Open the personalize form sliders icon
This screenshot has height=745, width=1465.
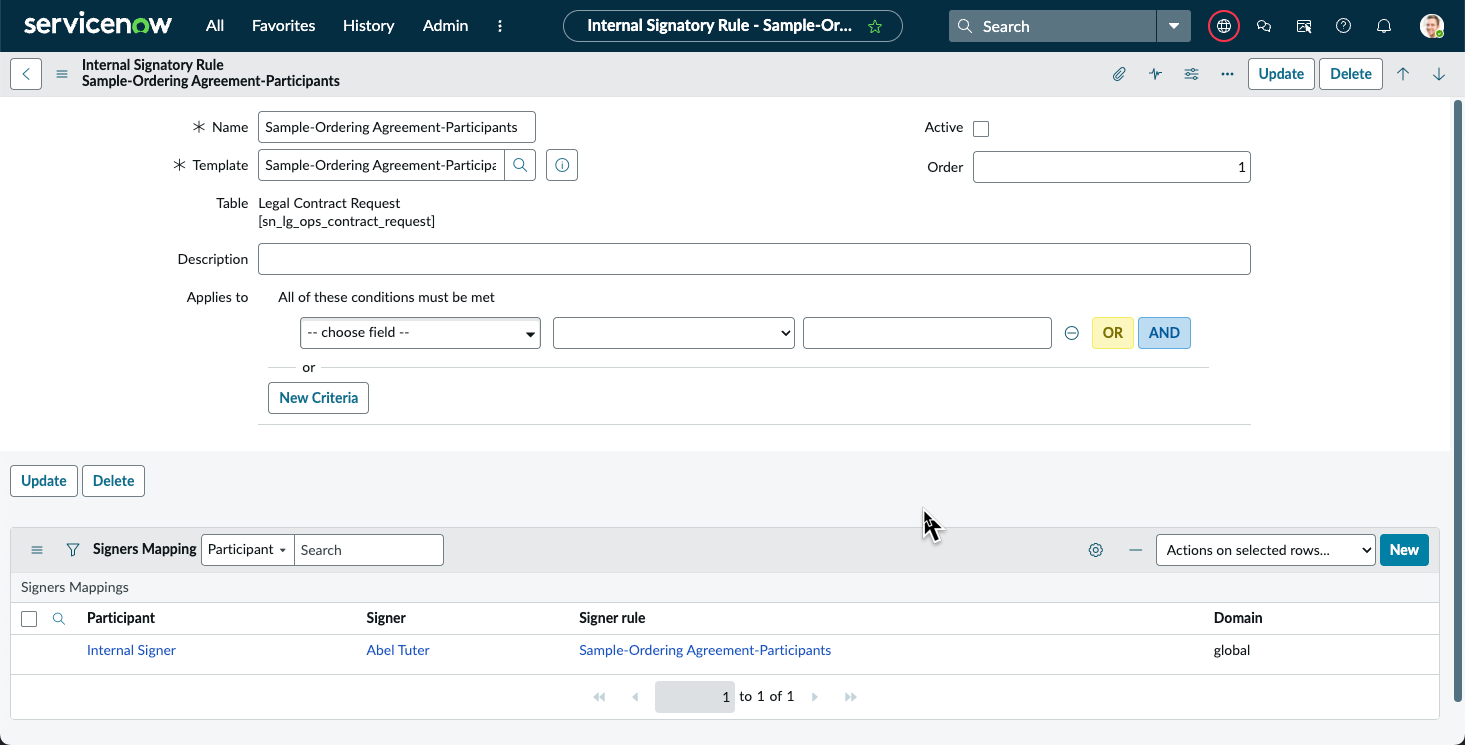(x=1191, y=74)
